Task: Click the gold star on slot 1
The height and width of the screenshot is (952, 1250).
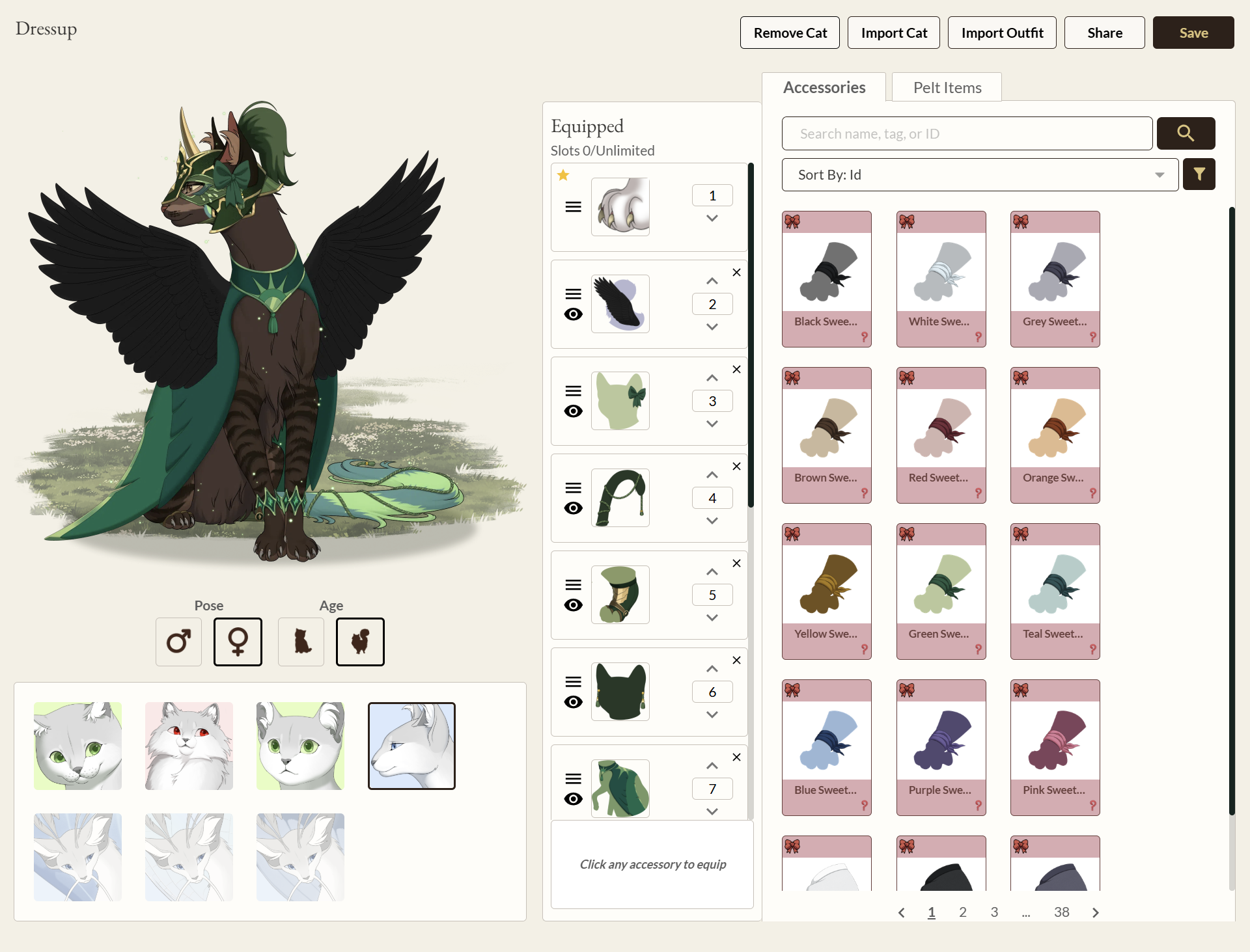Action: click(563, 175)
